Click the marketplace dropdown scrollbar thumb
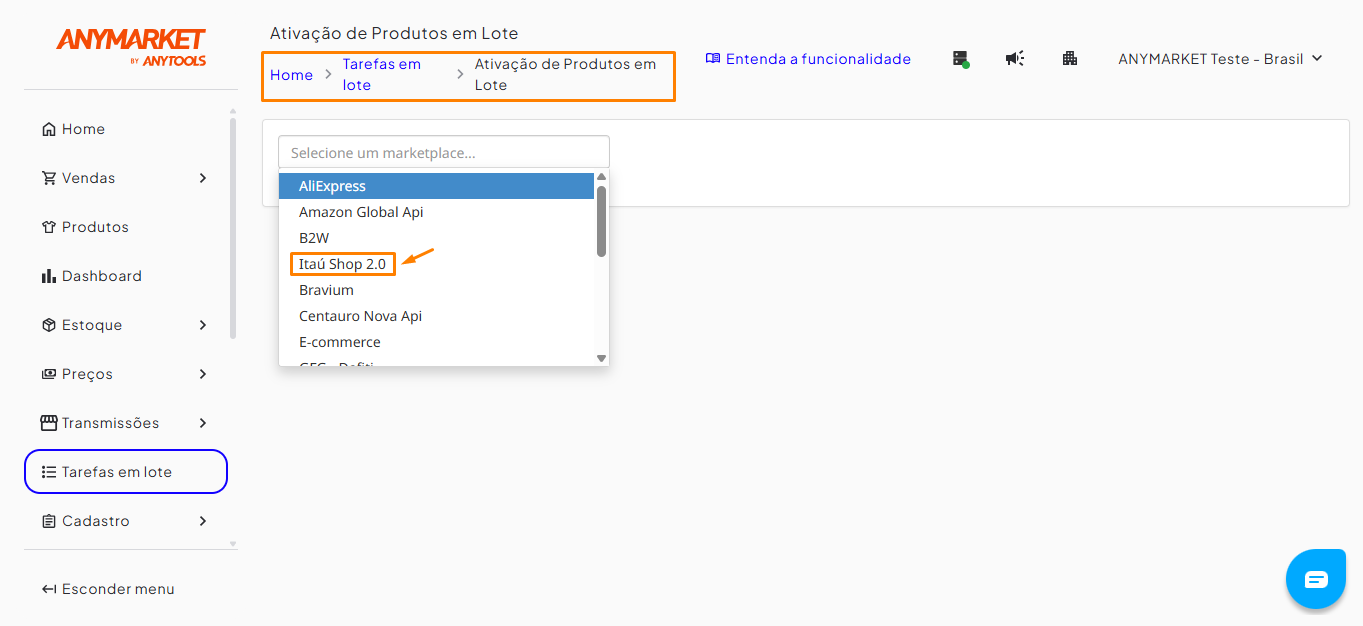Viewport: 1363px width, 626px height. [x=602, y=221]
